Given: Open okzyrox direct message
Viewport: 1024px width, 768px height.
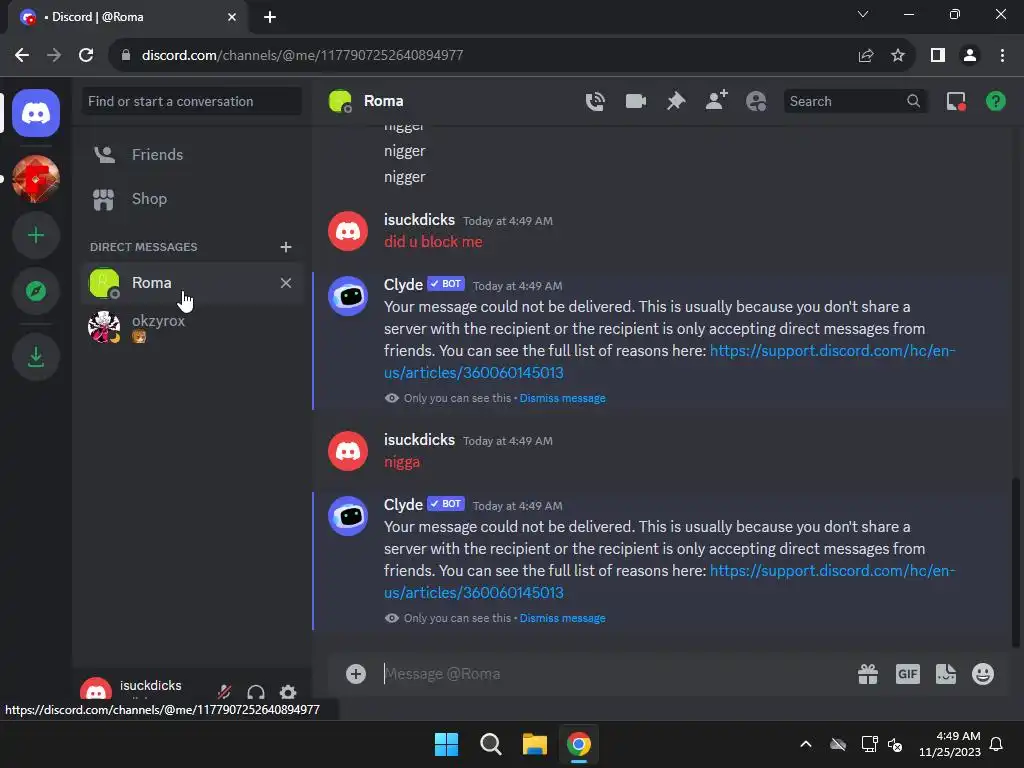Looking at the screenshot, I should click(x=192, y=327).
